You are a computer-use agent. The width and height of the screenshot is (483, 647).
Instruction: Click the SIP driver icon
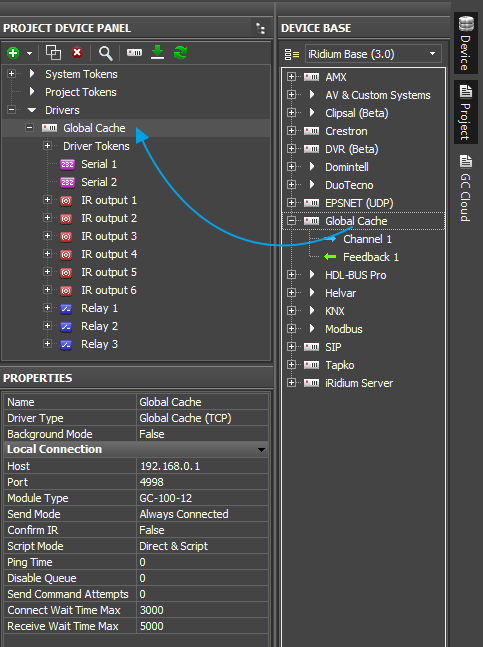pyautogui.click(x=311, y=347)
